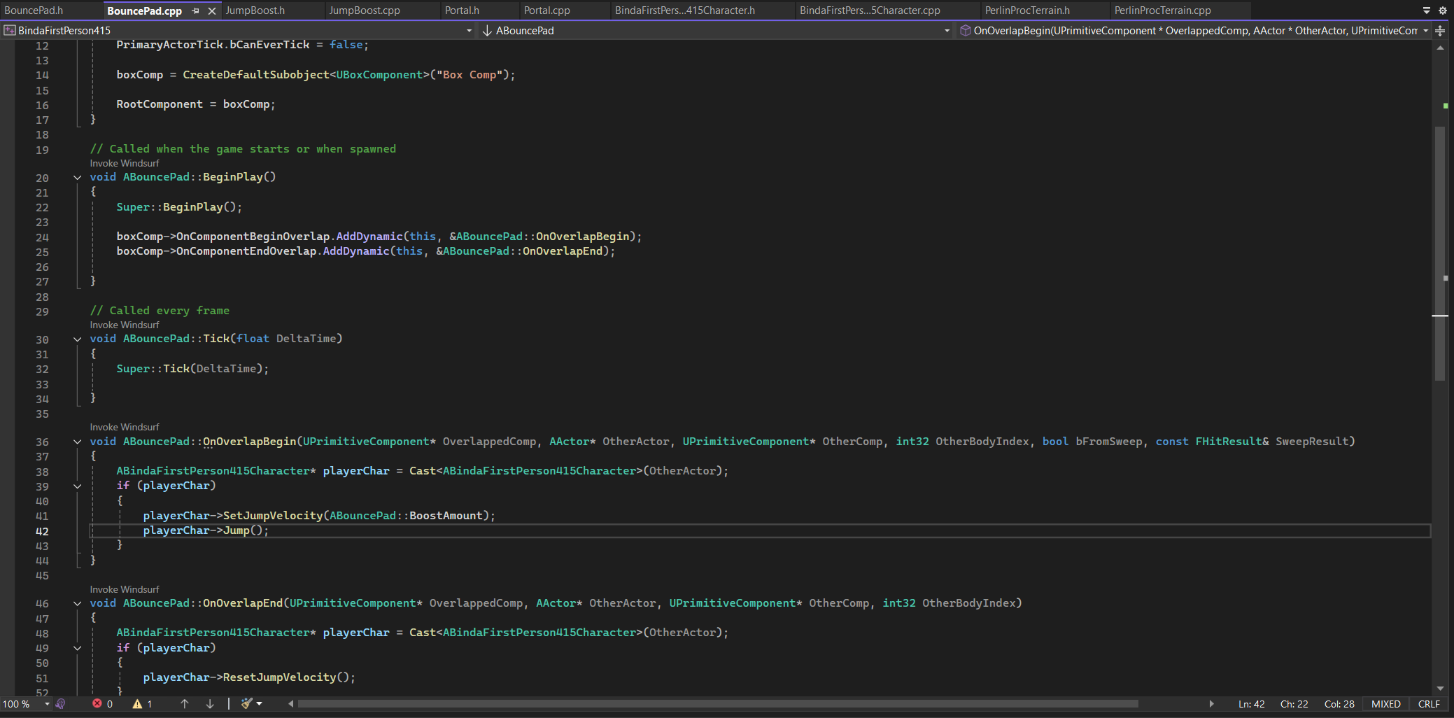Switch to the JumpBoost.cpp tab

[364, 11]
